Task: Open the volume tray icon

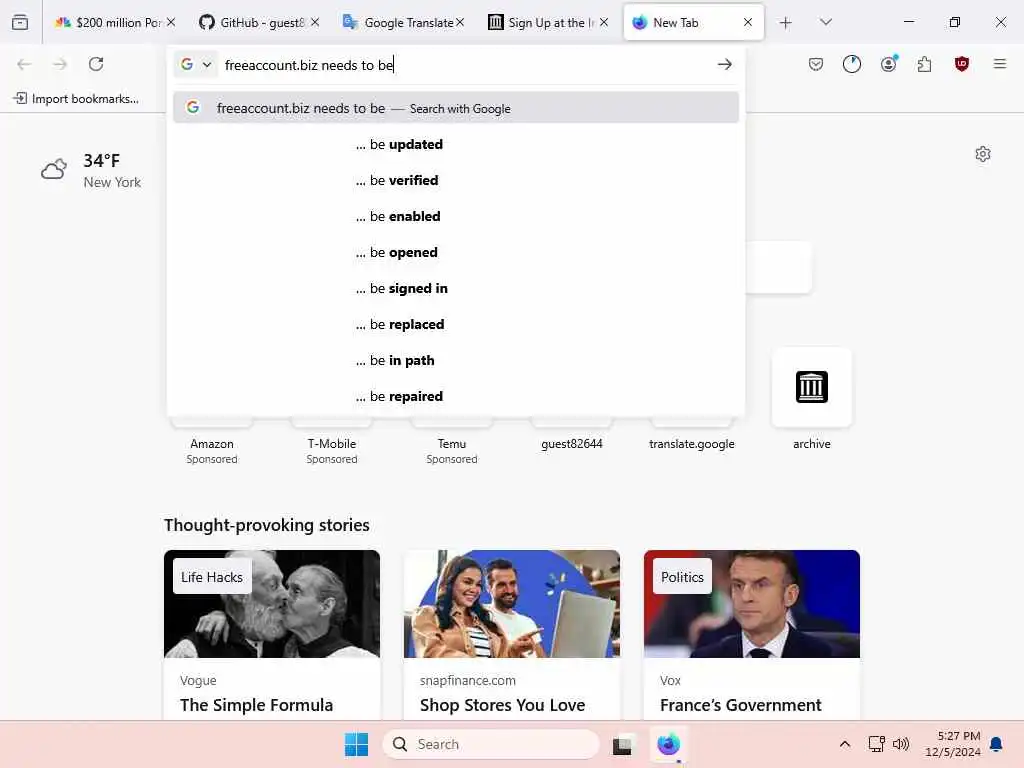Action: (x=901, y=744)
